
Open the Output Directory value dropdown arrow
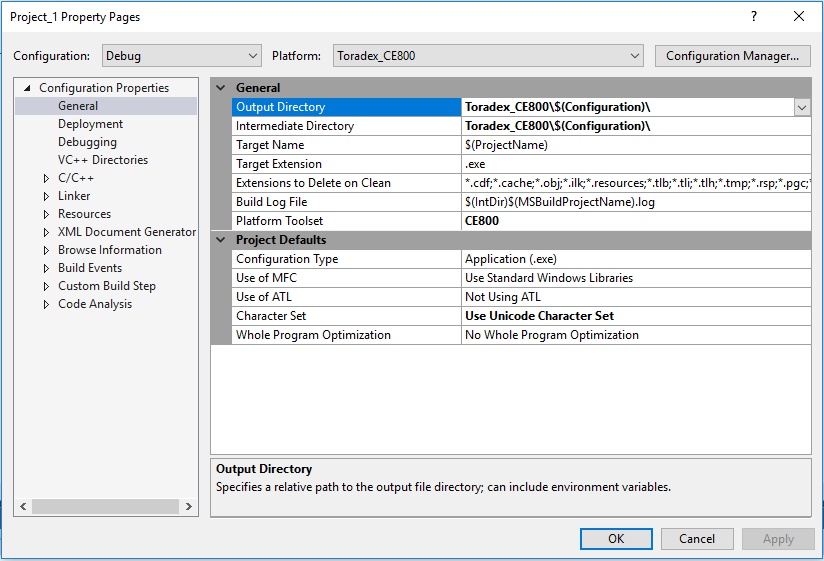pos(801,108)
